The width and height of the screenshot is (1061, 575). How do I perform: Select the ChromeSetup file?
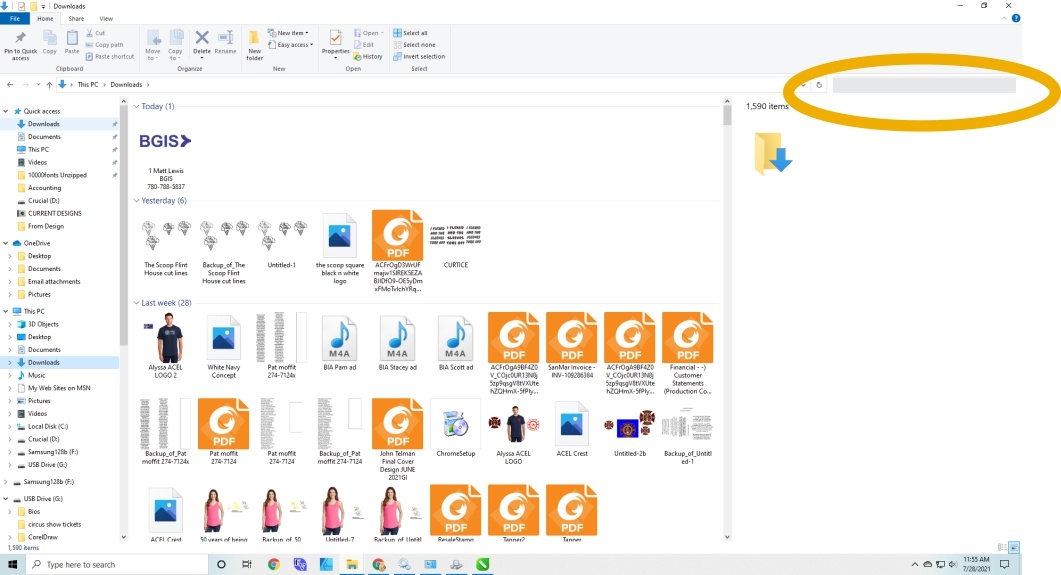coord(455,429)
